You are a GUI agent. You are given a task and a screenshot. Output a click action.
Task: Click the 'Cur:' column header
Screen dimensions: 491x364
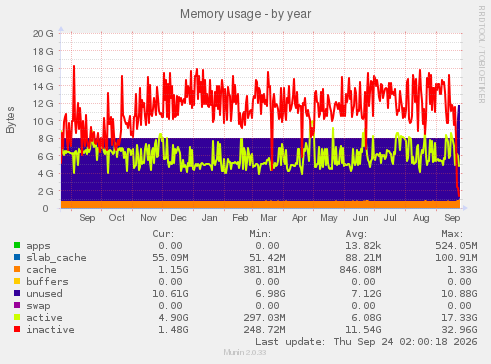(163, 234)
